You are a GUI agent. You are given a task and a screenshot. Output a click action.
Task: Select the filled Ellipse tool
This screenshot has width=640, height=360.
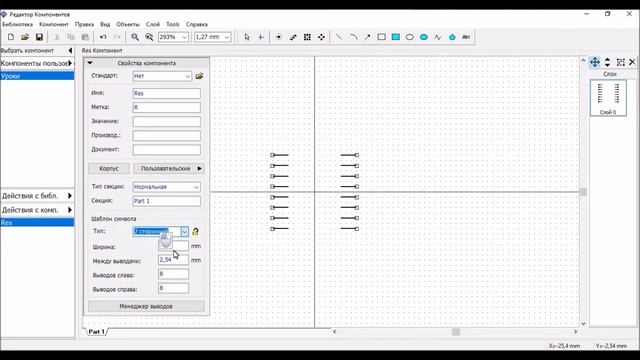pyautogui.click(x=424, y=37)
